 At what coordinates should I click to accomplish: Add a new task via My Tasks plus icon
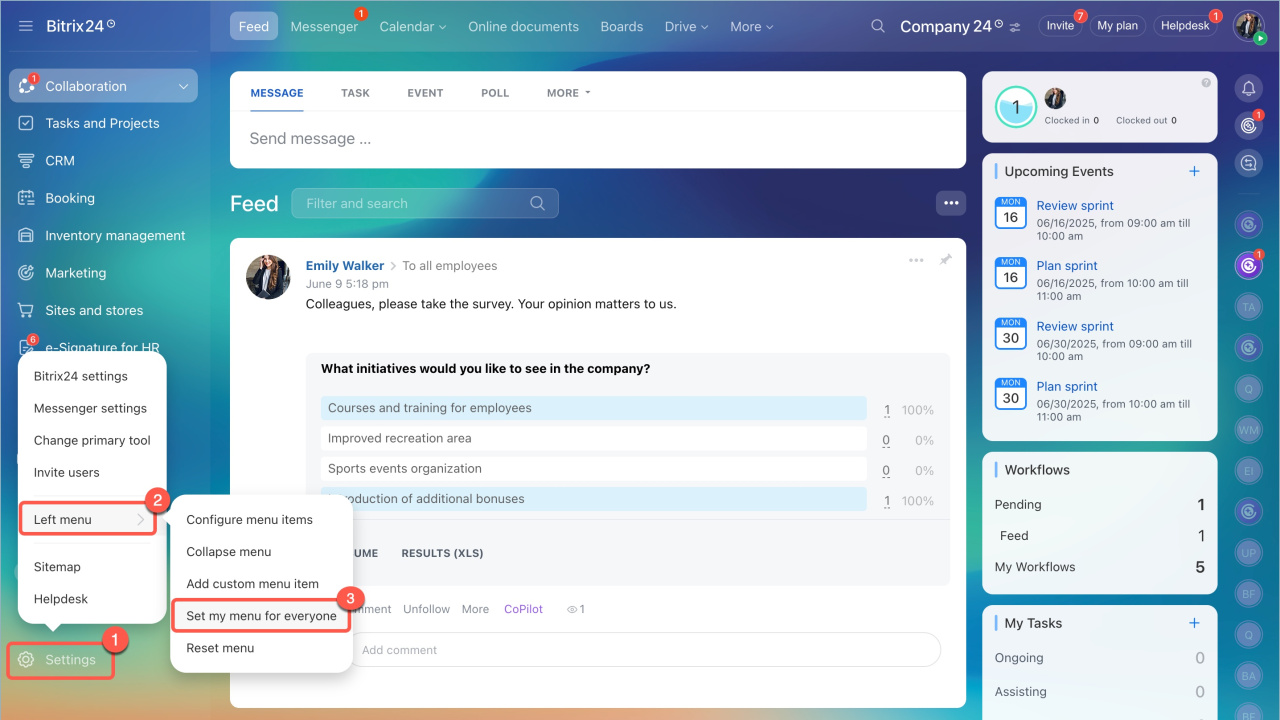(x=1194, y=623)
